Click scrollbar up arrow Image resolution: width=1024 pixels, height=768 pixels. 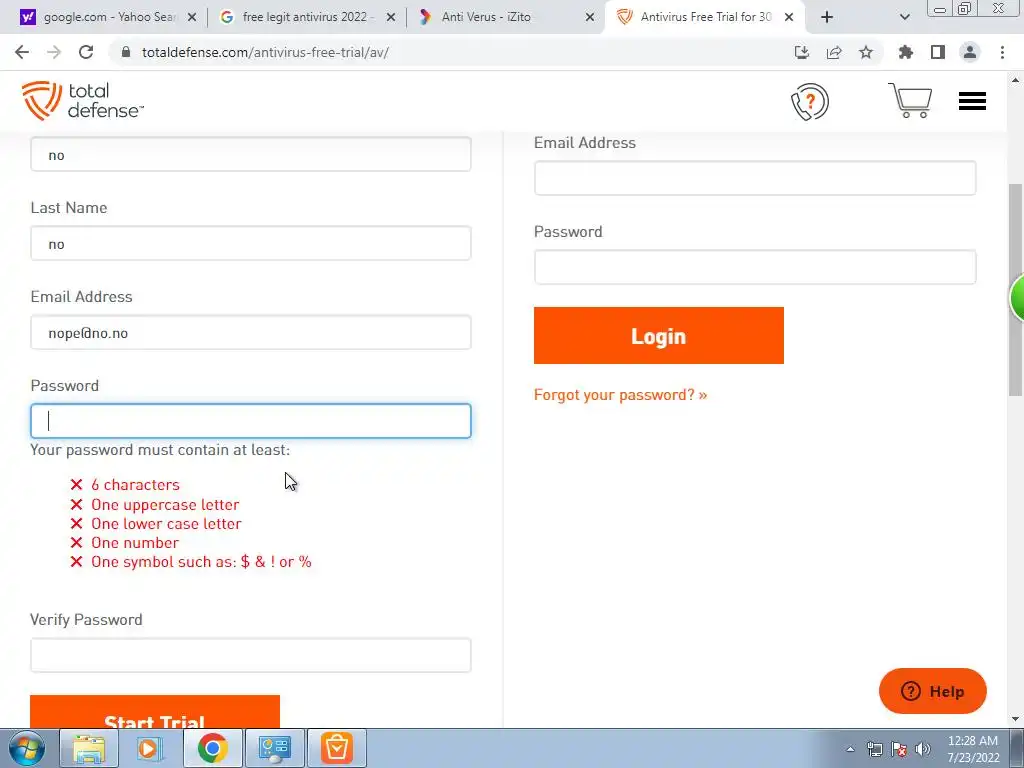(1015, 80)
